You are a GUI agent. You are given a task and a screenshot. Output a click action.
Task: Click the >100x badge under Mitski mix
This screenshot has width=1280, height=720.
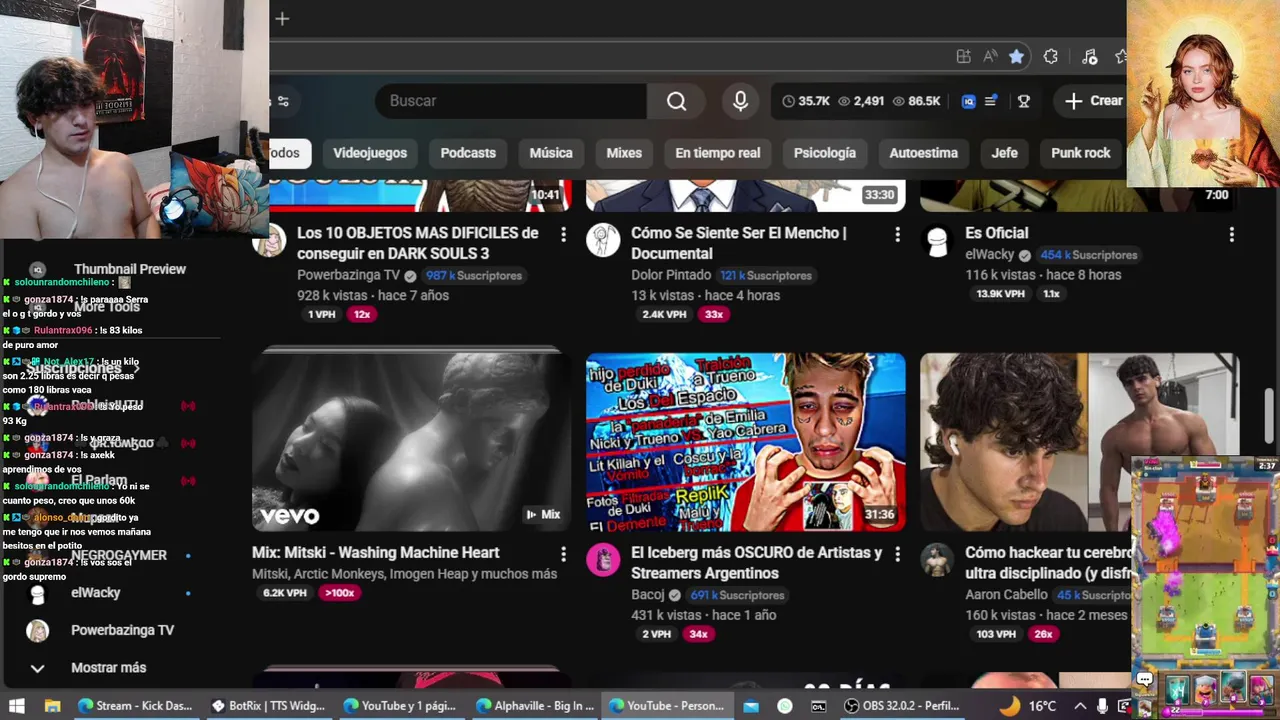[x=340, y=593]
